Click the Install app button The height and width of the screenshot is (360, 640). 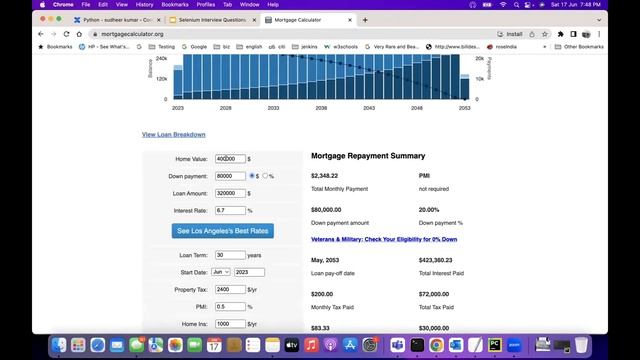click(x=510, y=34)
